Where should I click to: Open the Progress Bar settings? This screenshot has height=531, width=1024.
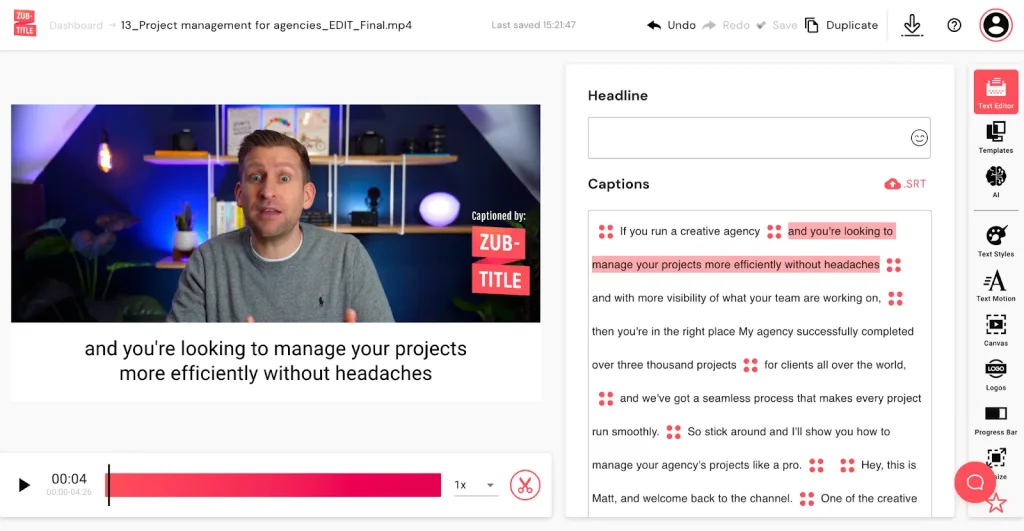(x=995, y=418)
